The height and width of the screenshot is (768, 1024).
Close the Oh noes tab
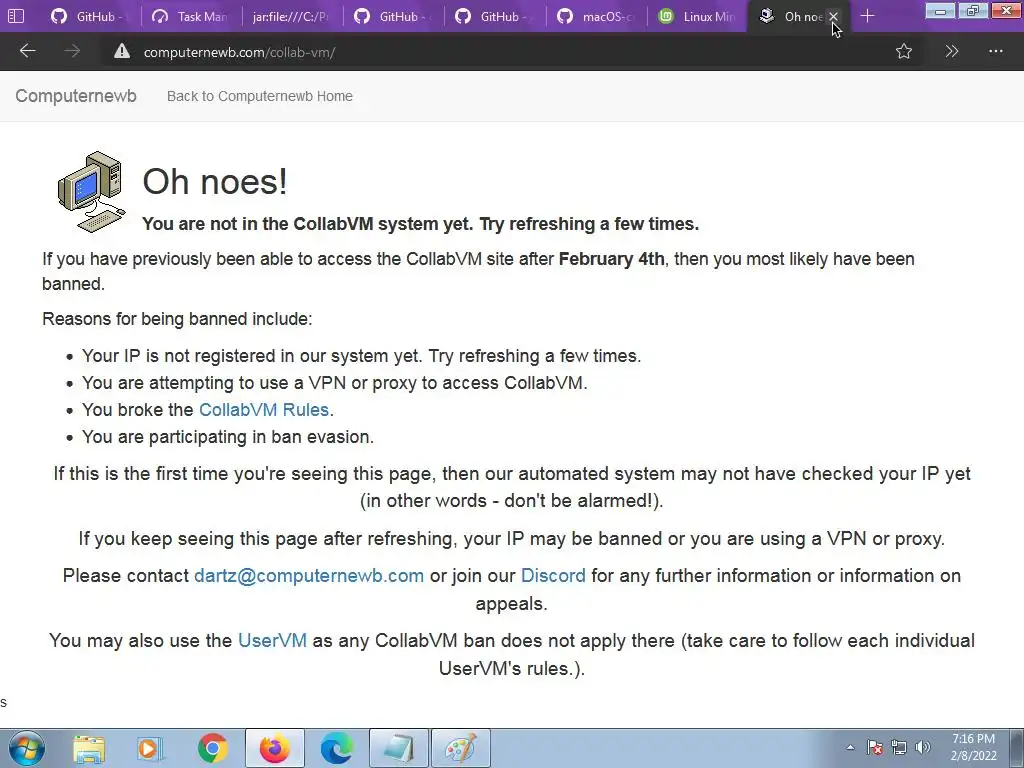coord(833,17)
